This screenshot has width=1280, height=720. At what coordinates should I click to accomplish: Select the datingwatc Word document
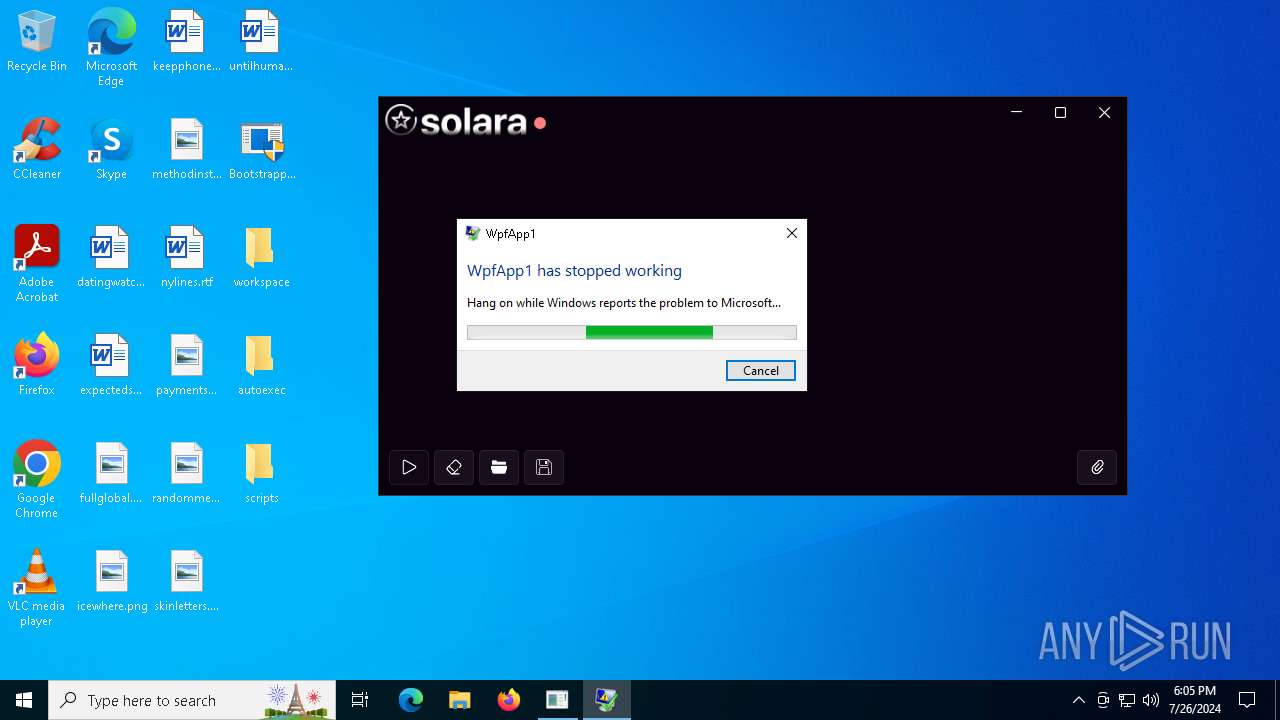coord(111,258)
